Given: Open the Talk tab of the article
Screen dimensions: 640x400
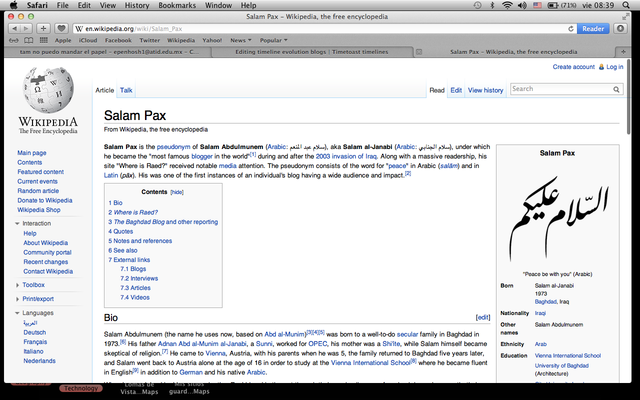Looking at the screenshot, I should 126,90.
